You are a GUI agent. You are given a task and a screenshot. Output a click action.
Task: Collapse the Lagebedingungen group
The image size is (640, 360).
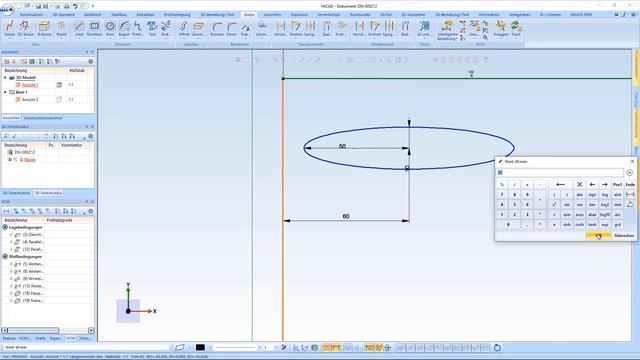point(5,227)
